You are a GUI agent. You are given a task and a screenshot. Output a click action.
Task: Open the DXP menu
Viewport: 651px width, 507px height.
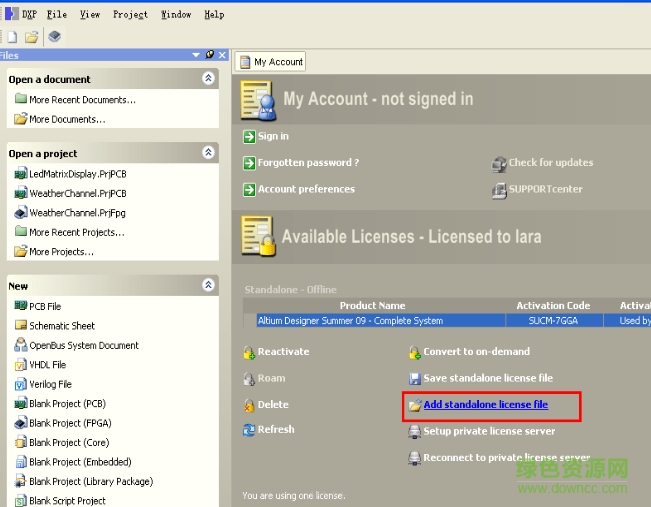(x=28, y=14)
